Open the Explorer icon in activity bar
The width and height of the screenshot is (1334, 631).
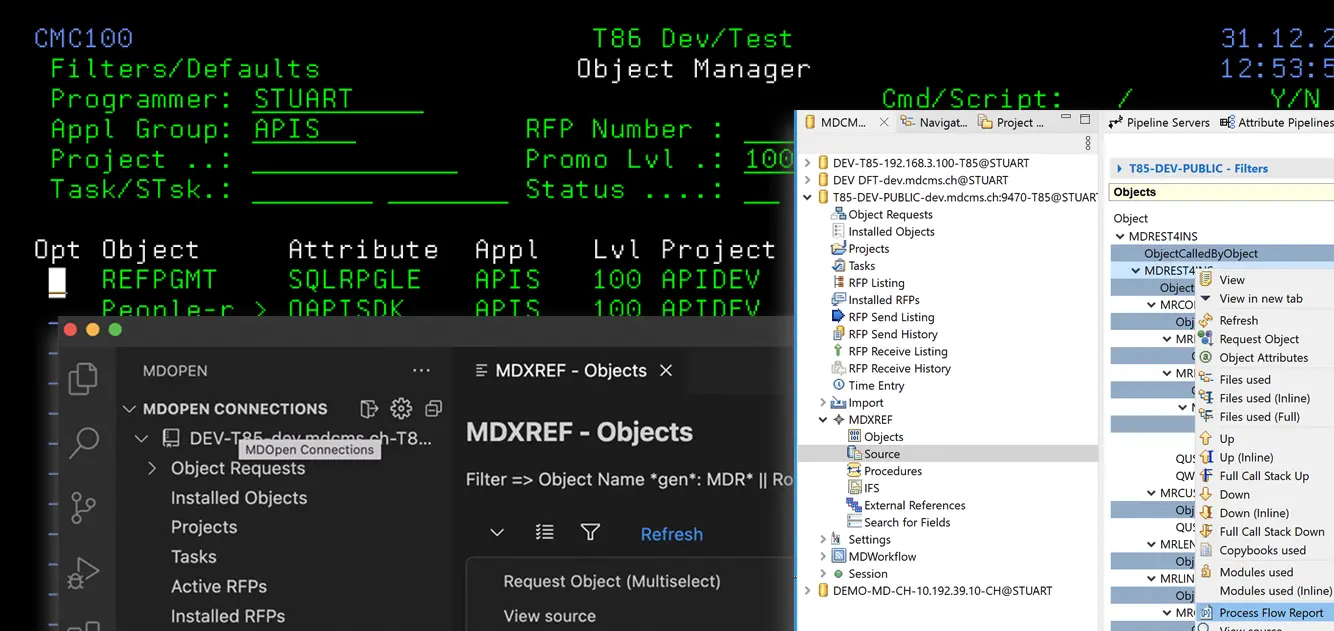(83, 378)
